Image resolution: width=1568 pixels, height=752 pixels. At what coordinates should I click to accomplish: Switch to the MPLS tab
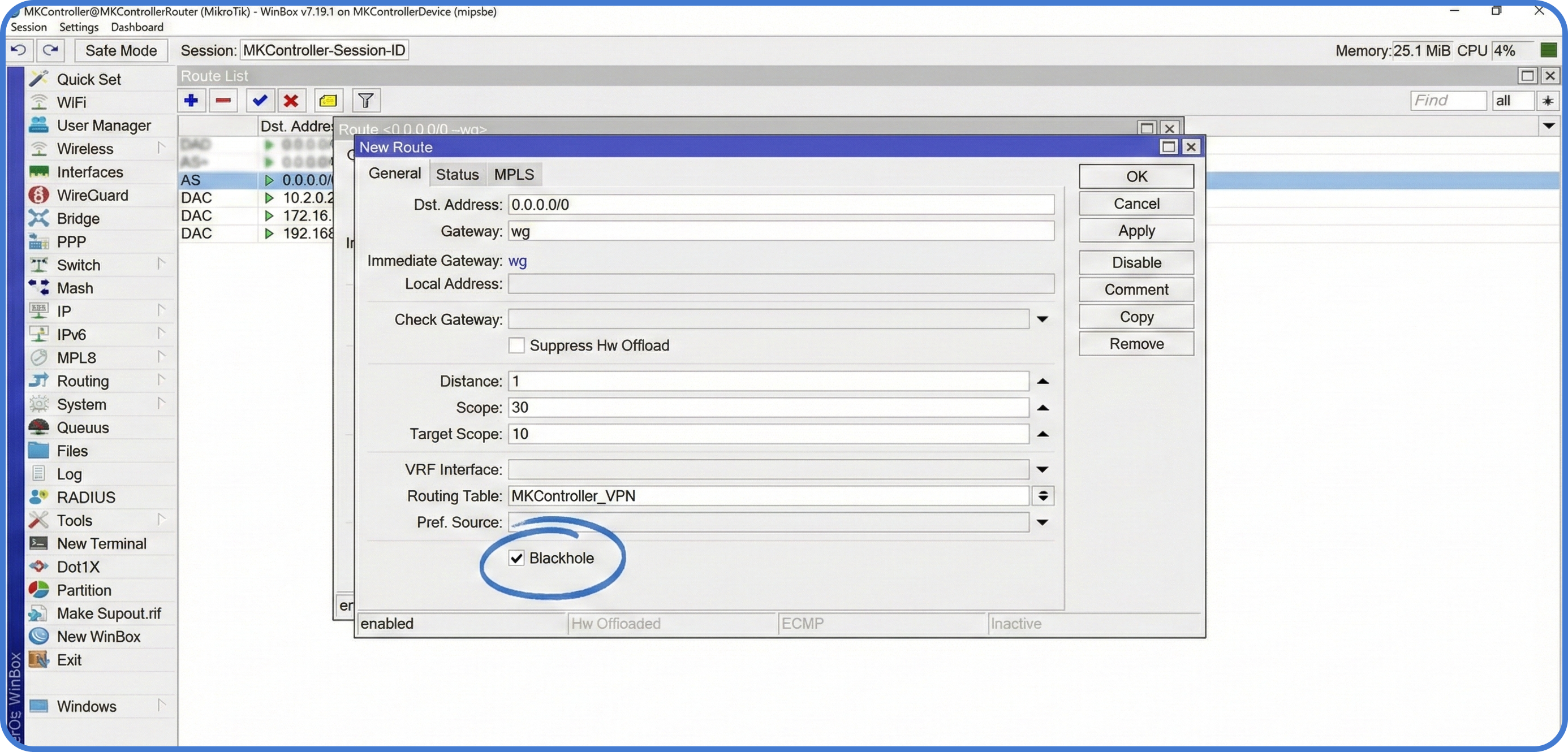tap(513, 174)
